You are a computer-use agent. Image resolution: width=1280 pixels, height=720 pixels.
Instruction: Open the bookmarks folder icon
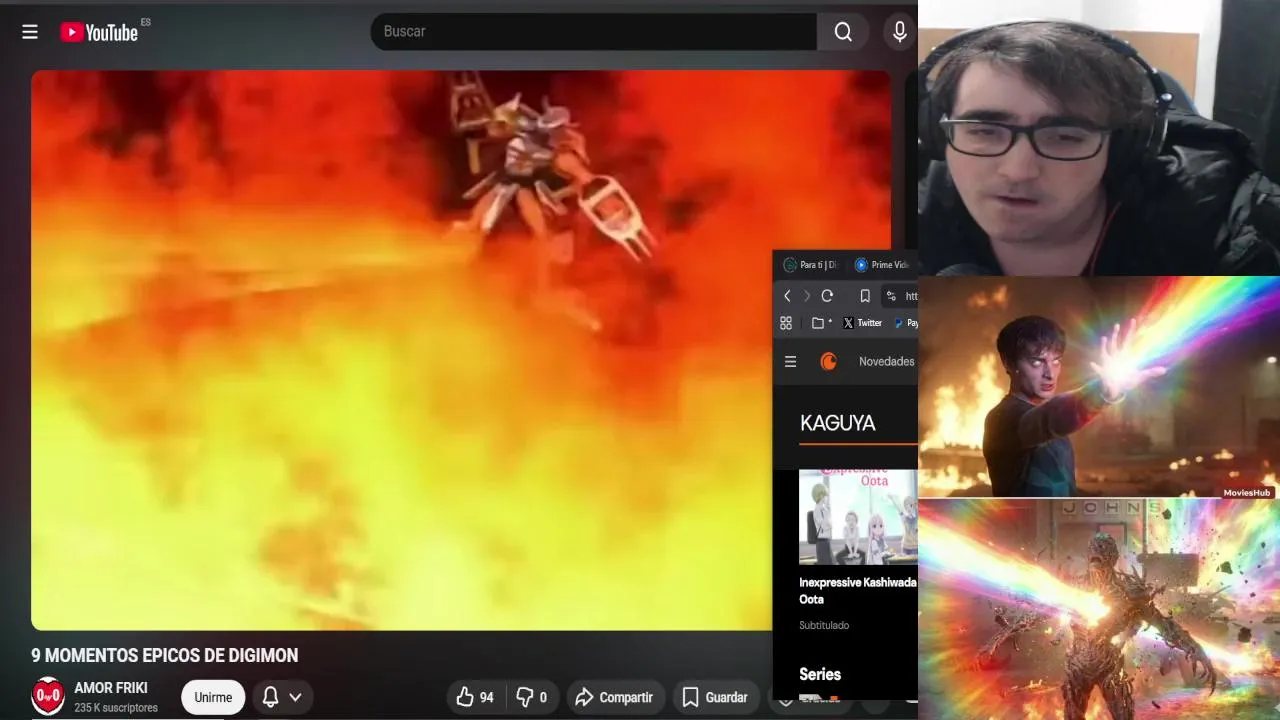coord(821,323)
